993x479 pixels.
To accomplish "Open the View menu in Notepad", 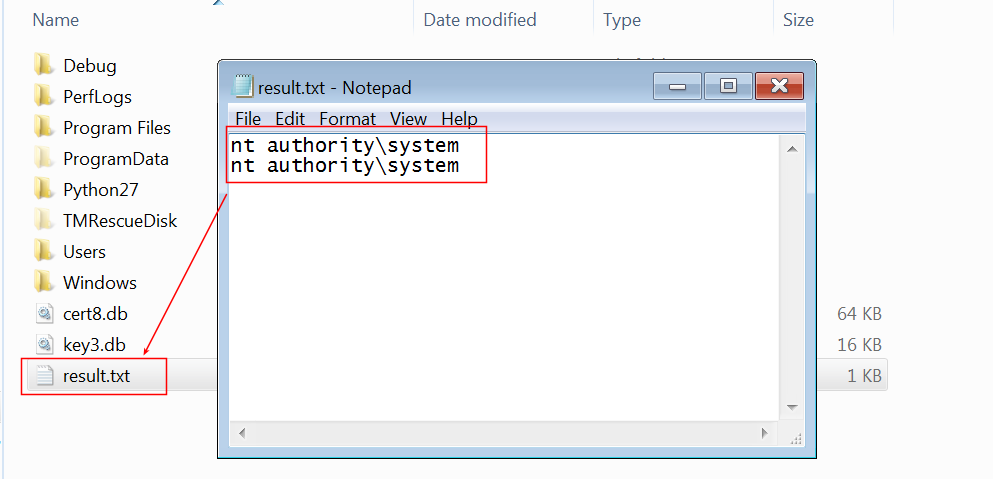I will [408, 119].
